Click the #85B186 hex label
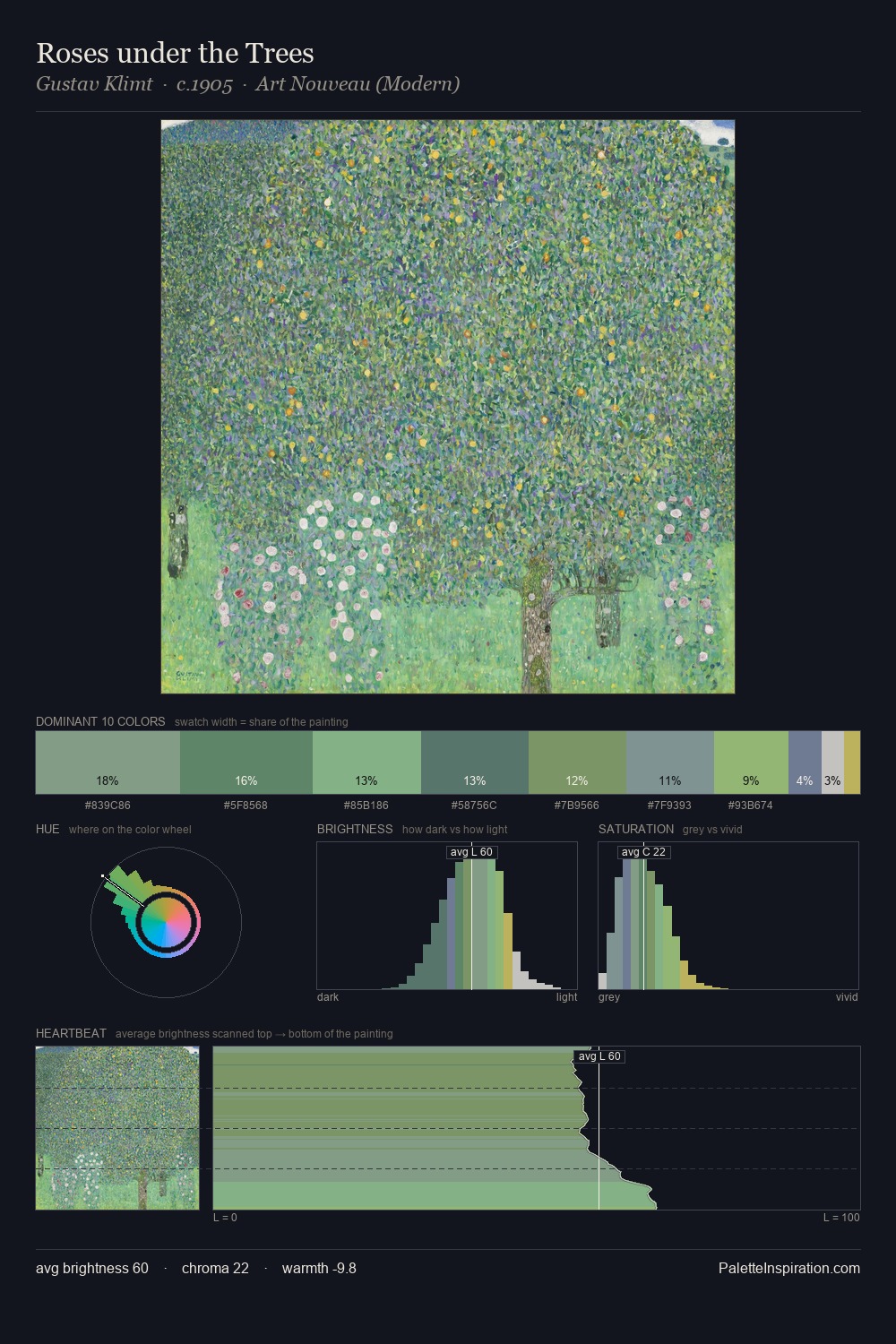Screen dimensions: 896x1344 (x=366, y=806)
